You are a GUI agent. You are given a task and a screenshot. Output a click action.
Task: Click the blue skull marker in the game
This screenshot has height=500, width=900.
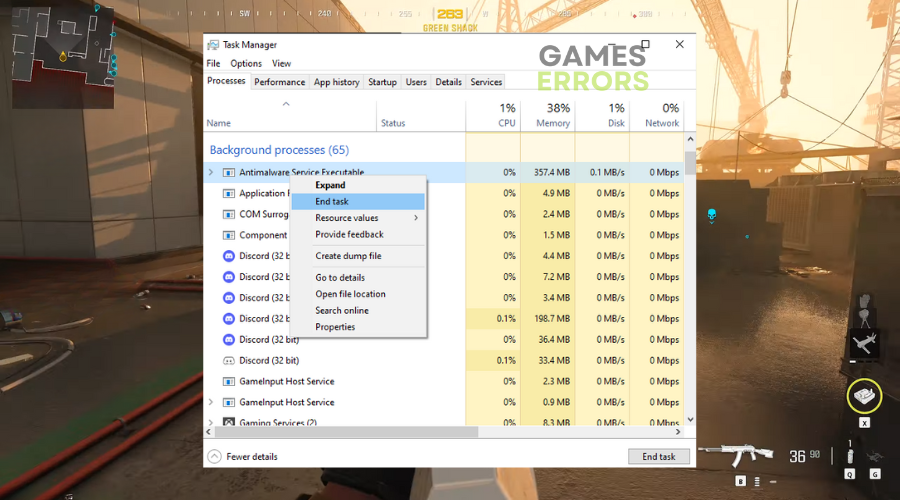point(712,216)
